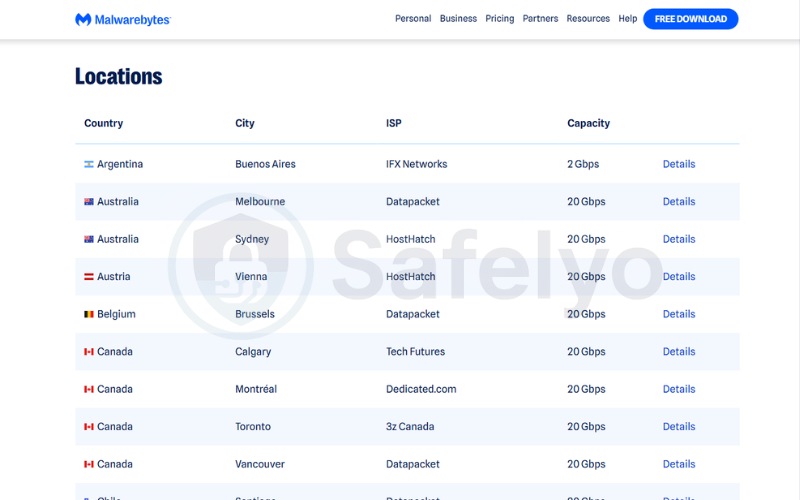Click the Capacity column header

coord(588,123)
